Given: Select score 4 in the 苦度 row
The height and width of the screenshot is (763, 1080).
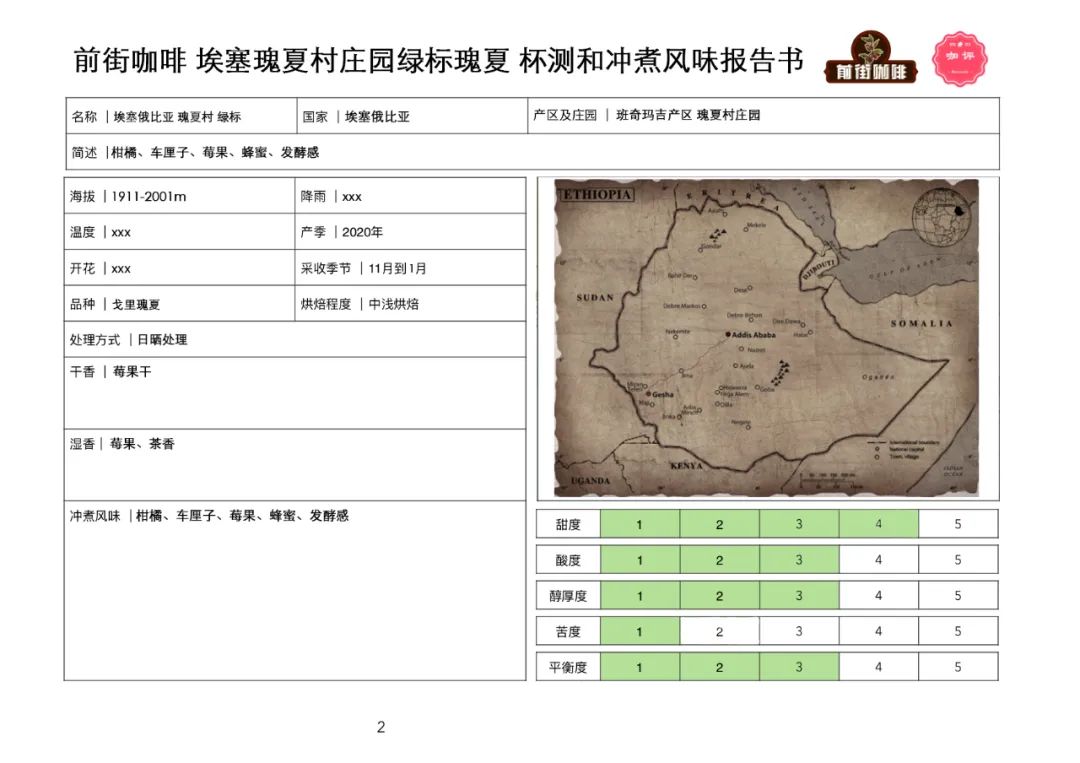Looking at the screenshot, I should point(878,631).
